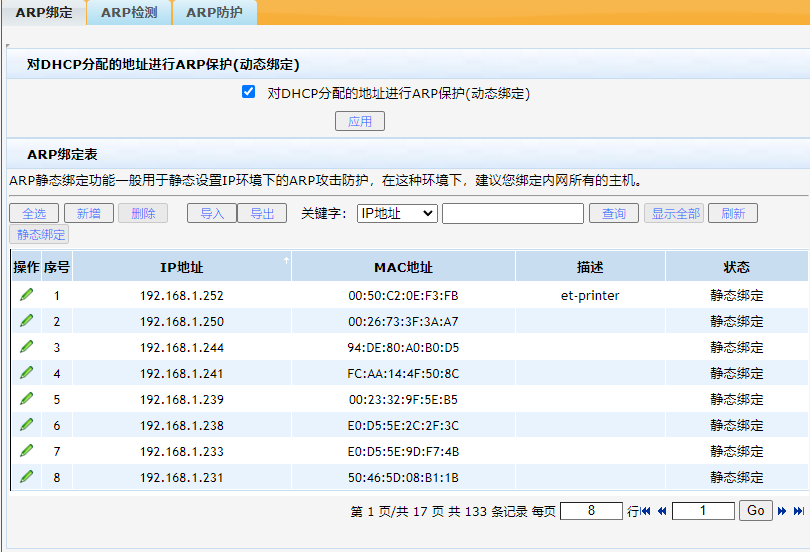Click 新增 to add a binding
810x552 pixels.
[89, 213]
